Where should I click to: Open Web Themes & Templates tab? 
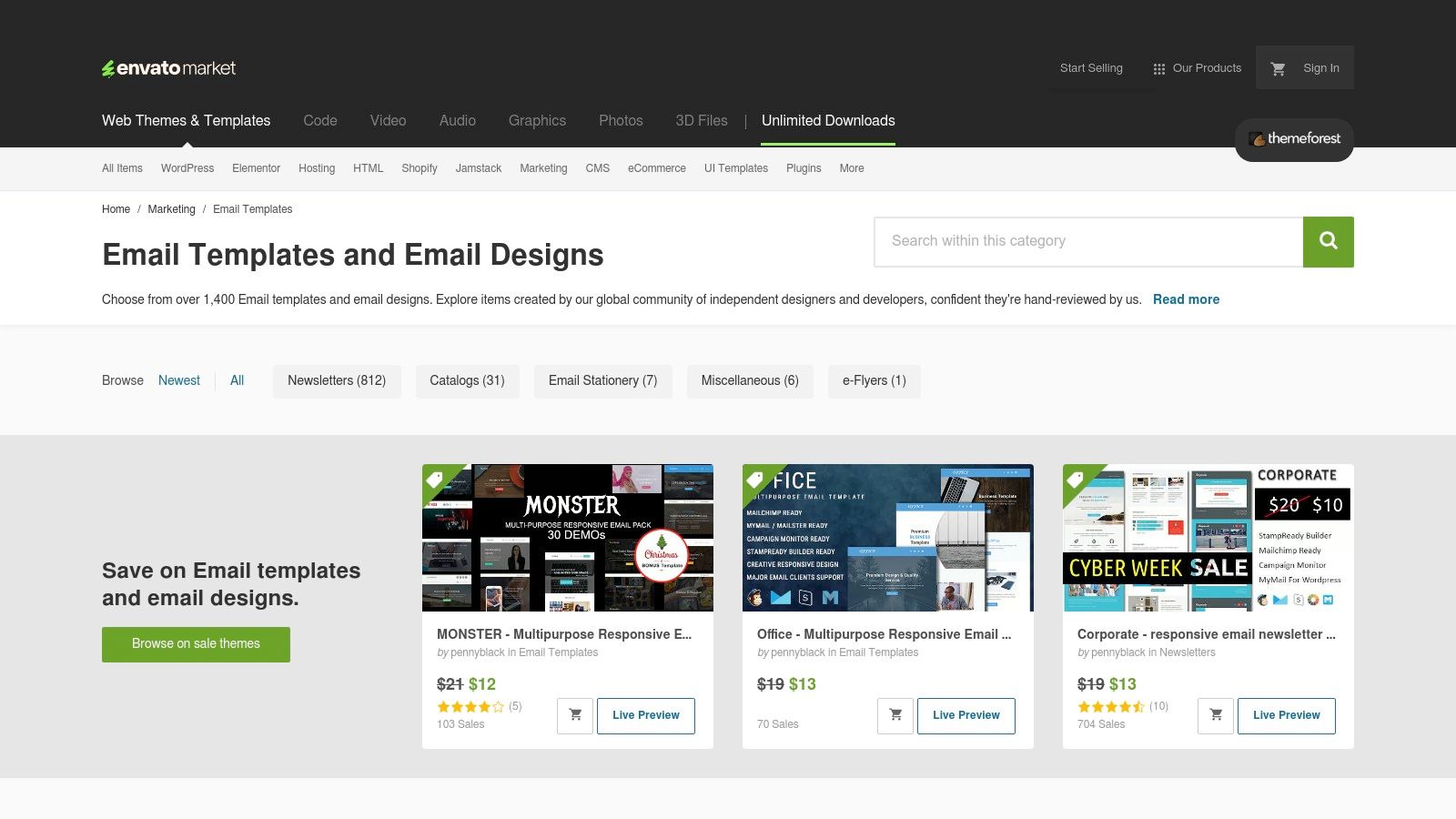[x=186, y=120]
